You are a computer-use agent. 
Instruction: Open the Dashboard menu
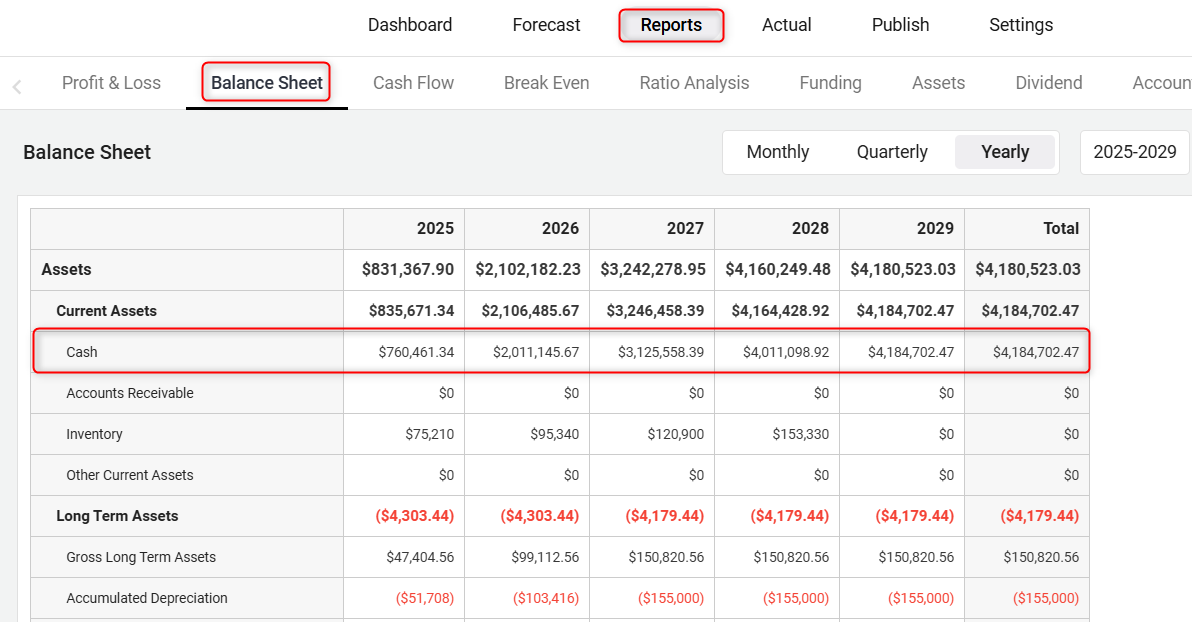click(x=410, y=25)
